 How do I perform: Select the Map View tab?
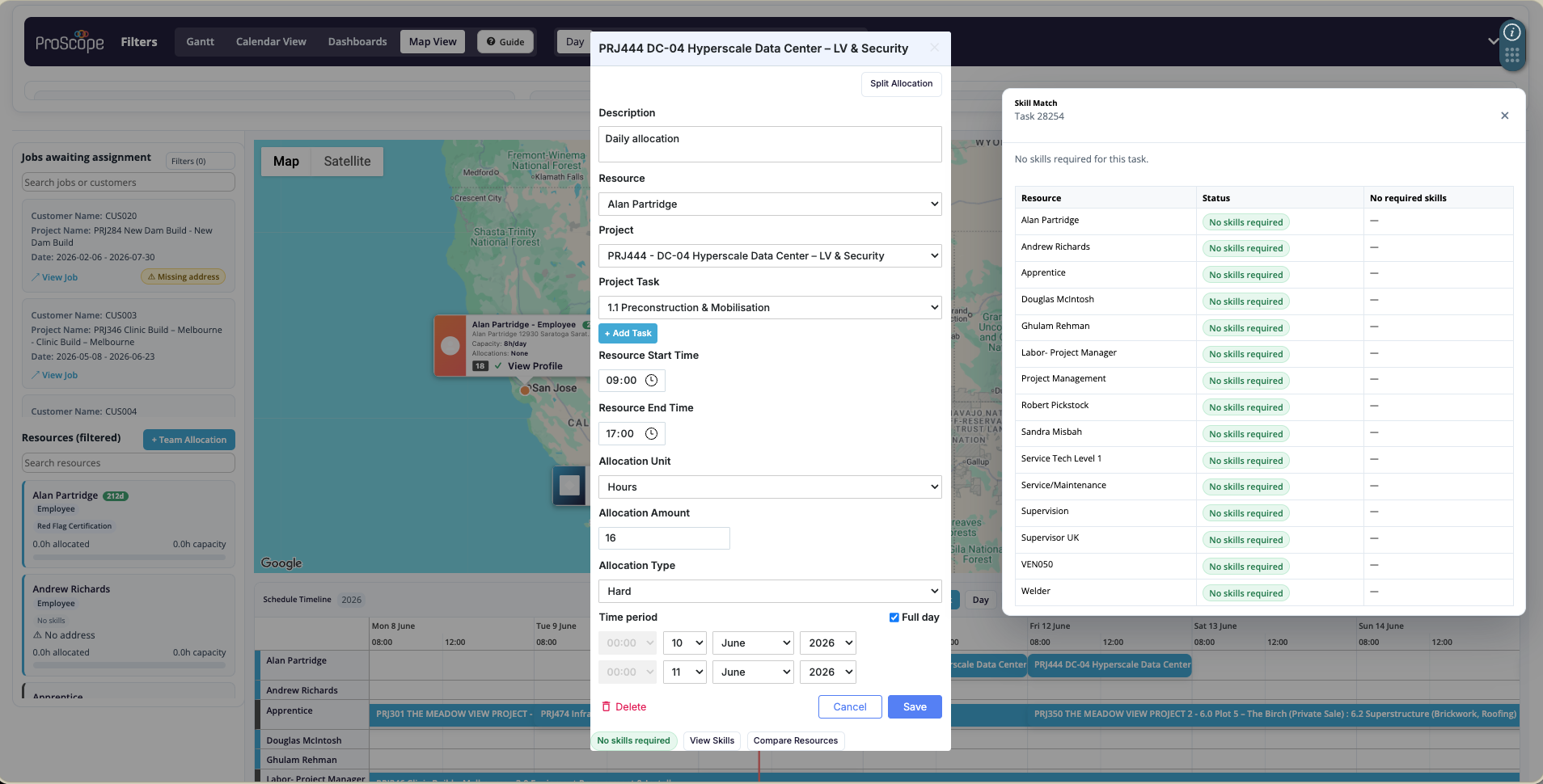pyautogui.click(x=433, y=42)
